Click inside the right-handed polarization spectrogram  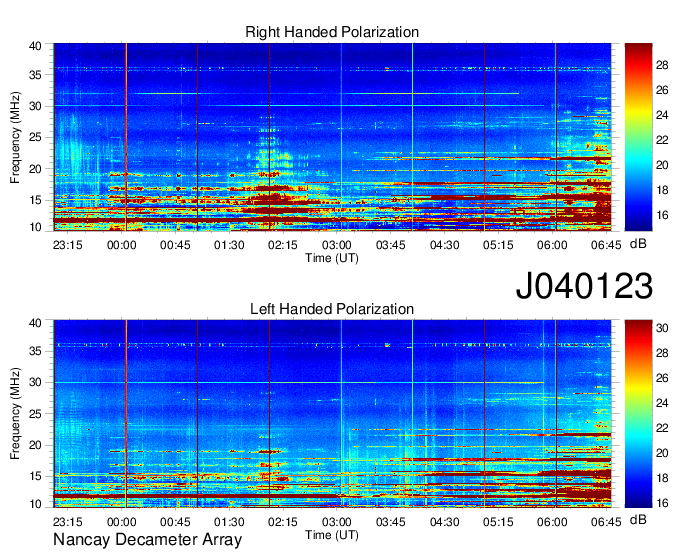click(332, 137)
